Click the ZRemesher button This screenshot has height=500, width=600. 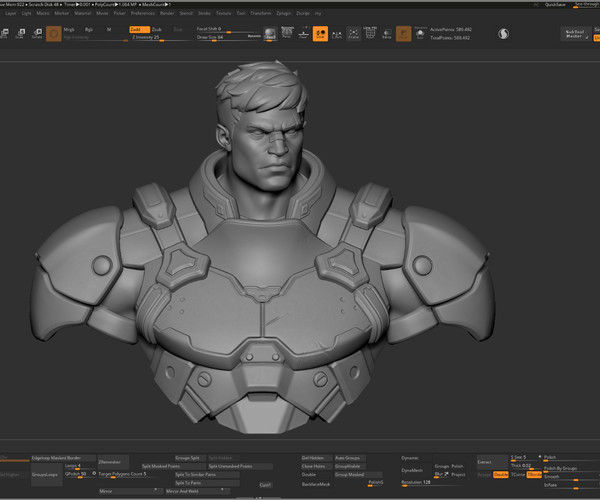click(113, 462)
